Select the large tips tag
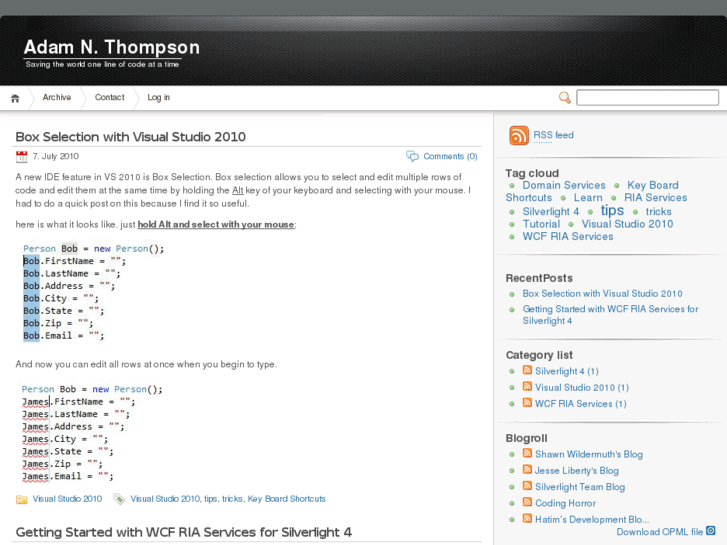 612,211
